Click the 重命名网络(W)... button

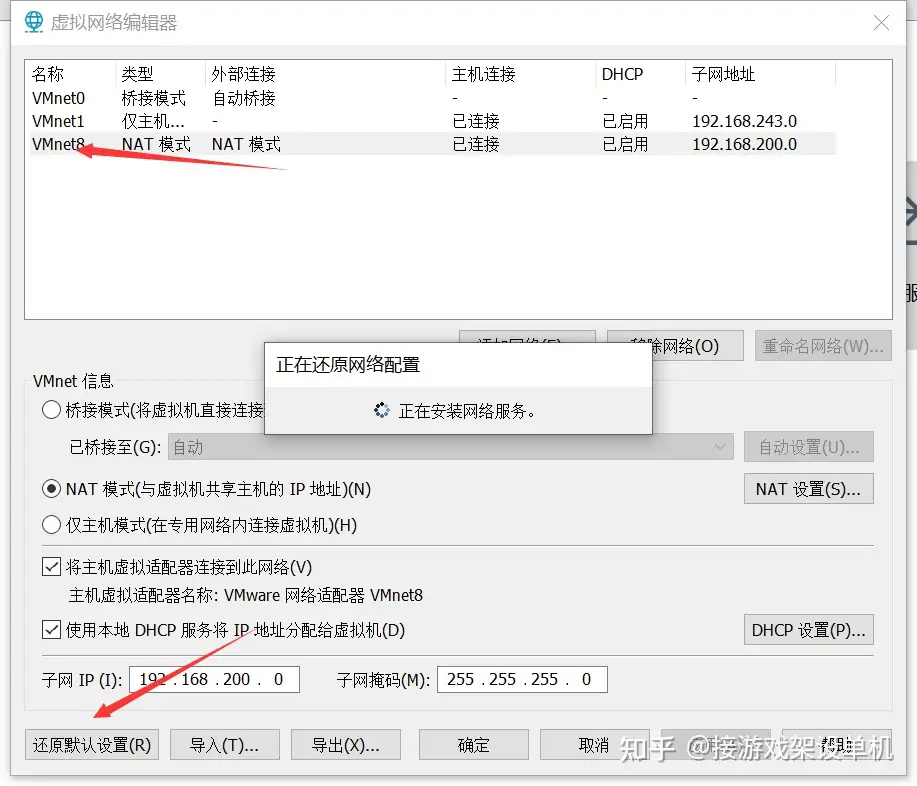823,346
